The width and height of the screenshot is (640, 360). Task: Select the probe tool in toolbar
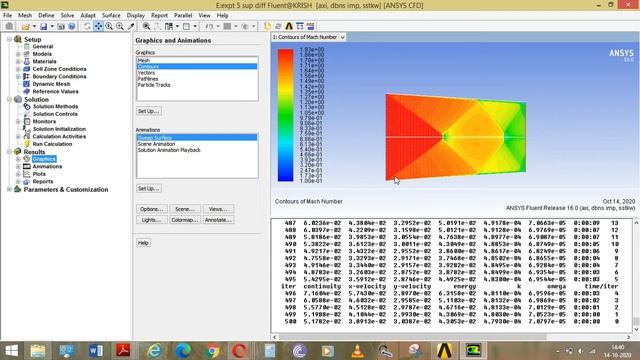[131, 27]
